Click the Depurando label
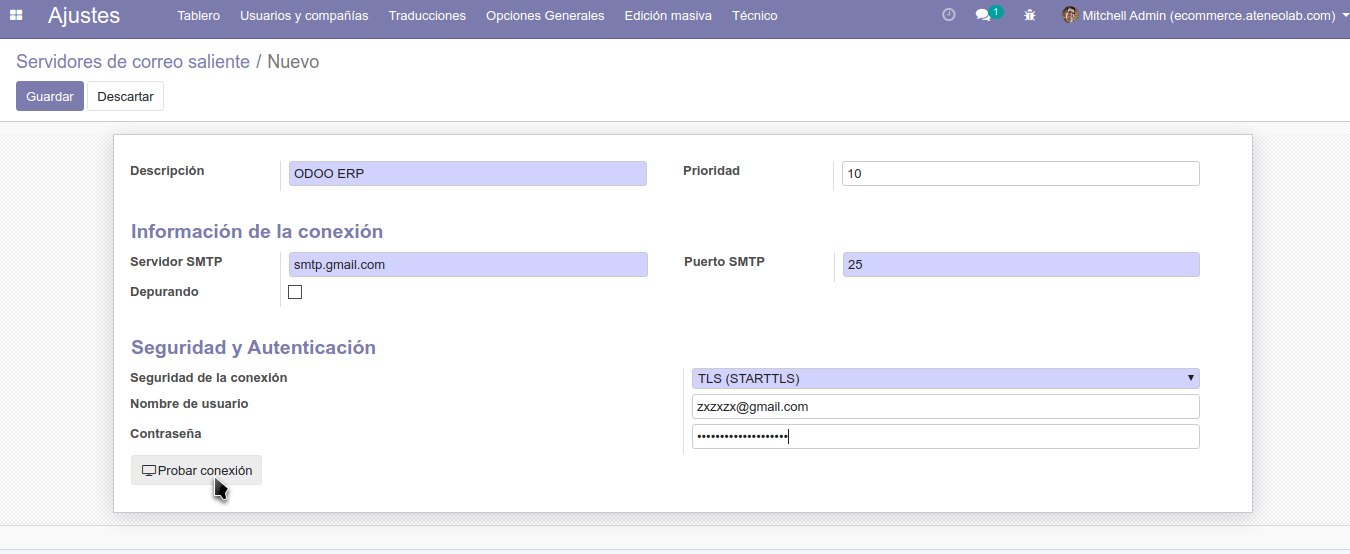Screen dimensions: 1350x554 click(164, 292)
